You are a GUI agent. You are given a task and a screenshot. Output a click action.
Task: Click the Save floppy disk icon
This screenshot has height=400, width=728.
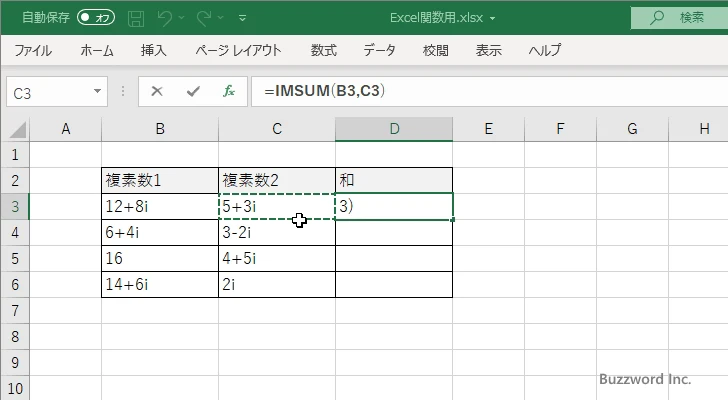pyautogui.click(x=136, y=18)
